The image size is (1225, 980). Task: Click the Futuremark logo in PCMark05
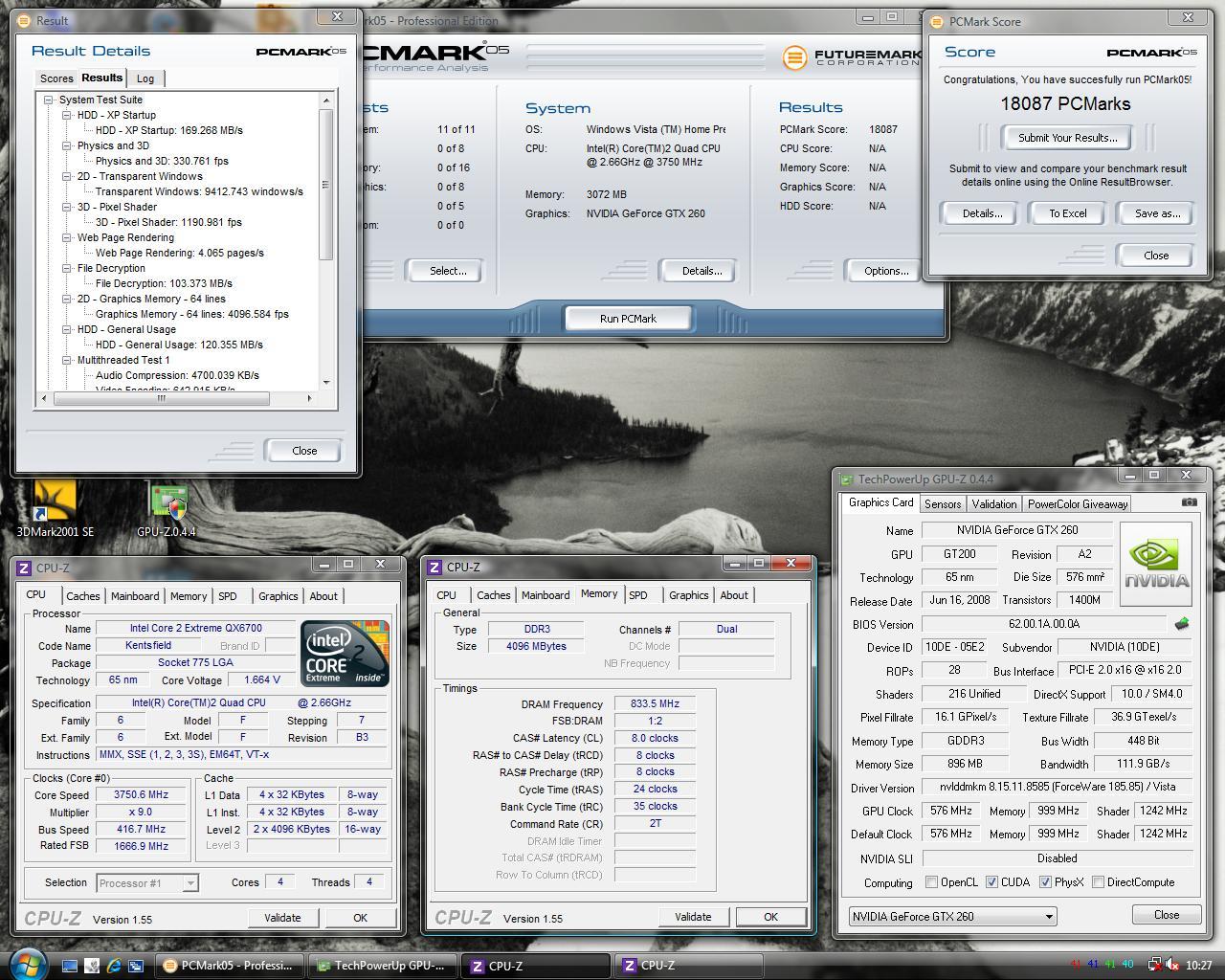[x=850, y=57]
